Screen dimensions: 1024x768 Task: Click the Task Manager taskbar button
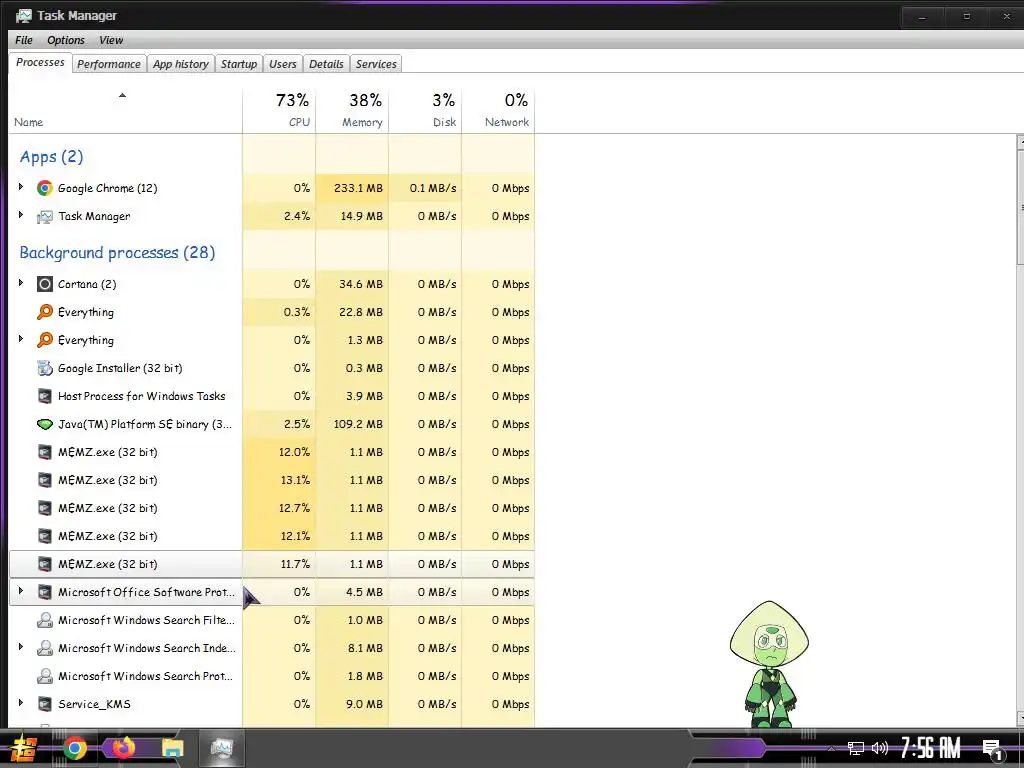221,748
